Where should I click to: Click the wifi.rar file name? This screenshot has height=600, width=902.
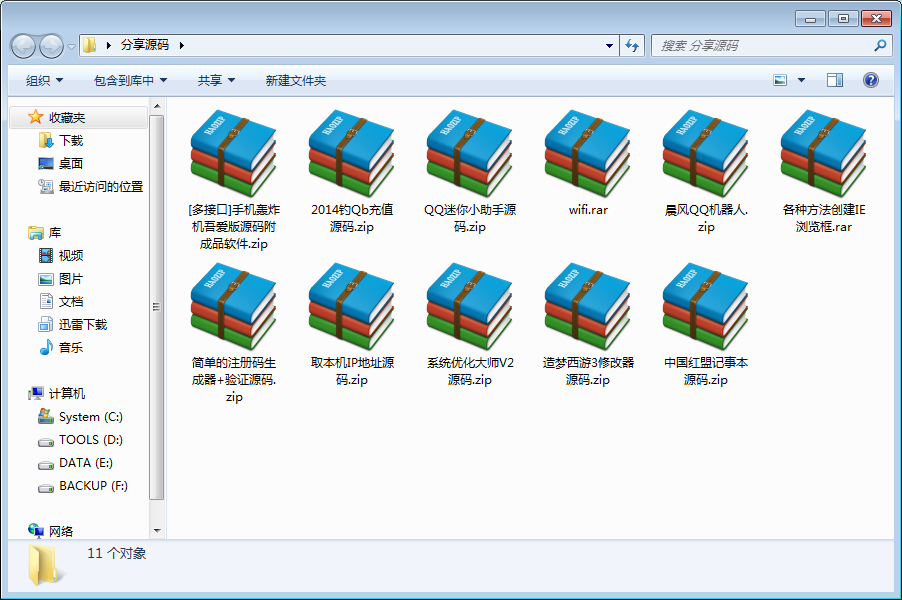click(x=588, y=210)
